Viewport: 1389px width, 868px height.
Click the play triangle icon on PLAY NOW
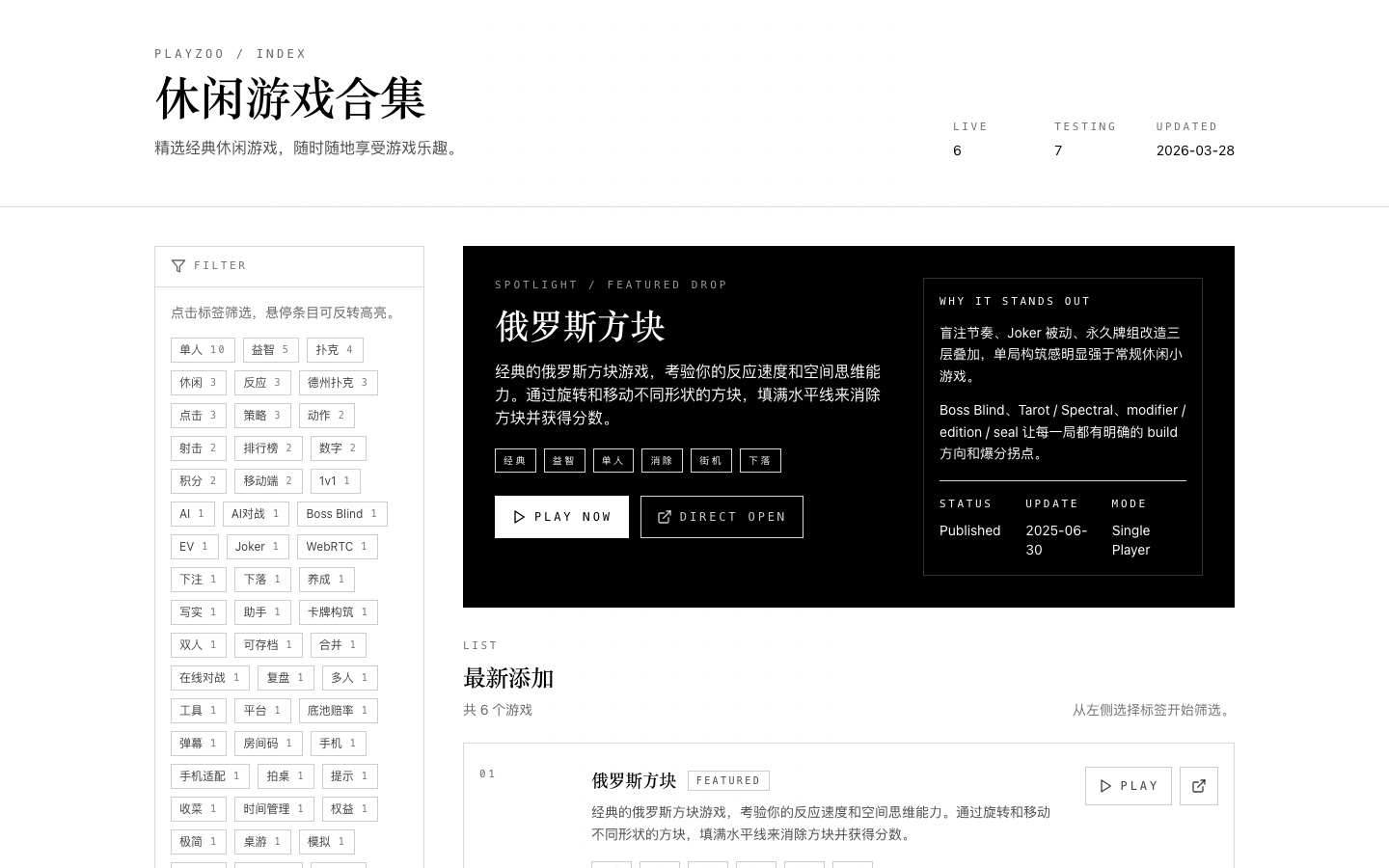pos(519,516)
